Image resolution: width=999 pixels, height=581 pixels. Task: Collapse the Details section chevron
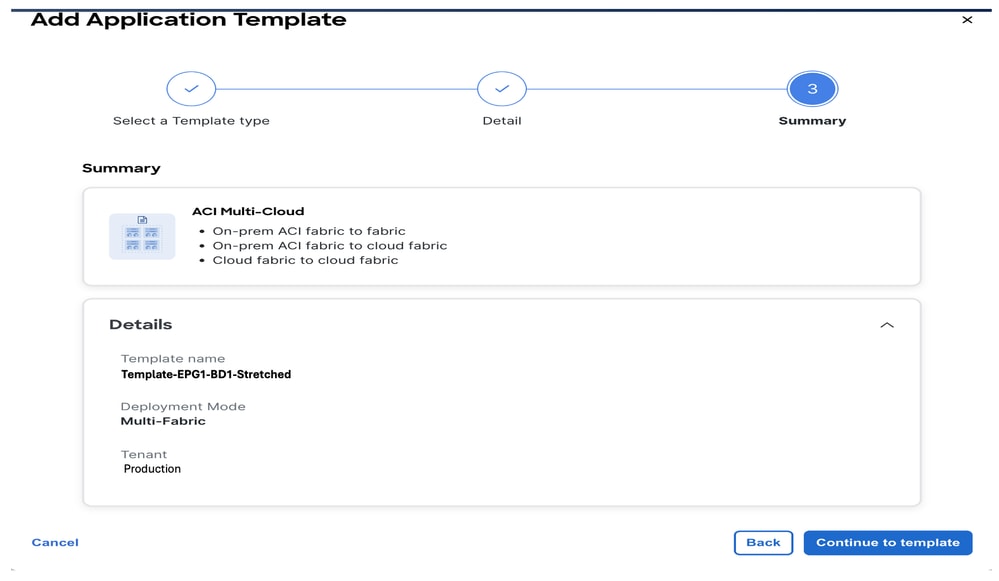tap(887, 325)
